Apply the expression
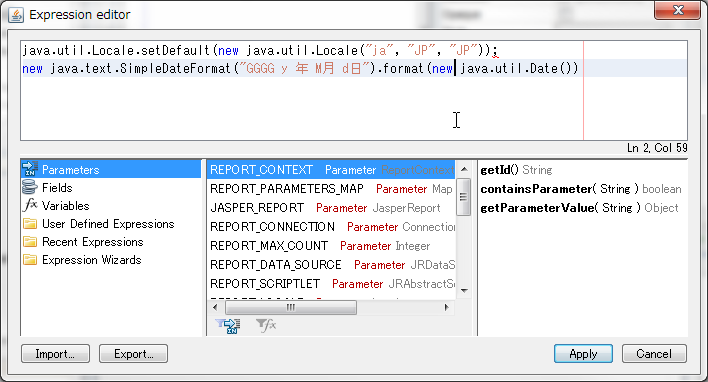Viewport: 708px width, 382px height. pyautogui.click(x=583, y=354)
